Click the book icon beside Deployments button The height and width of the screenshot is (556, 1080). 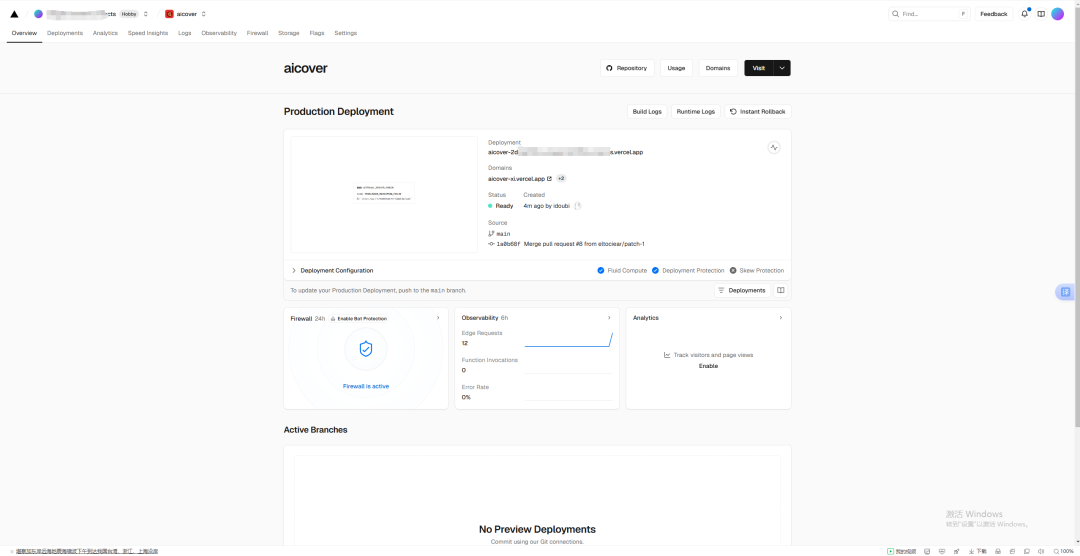(x=781, y=290)
